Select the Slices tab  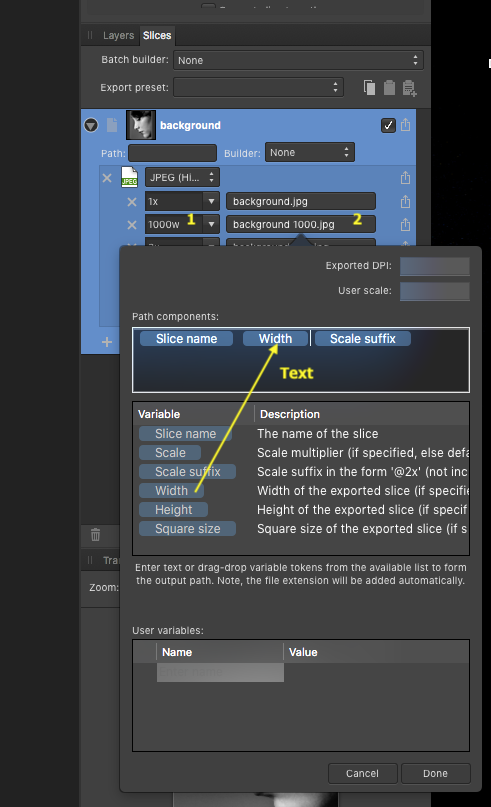coord(157,36)
